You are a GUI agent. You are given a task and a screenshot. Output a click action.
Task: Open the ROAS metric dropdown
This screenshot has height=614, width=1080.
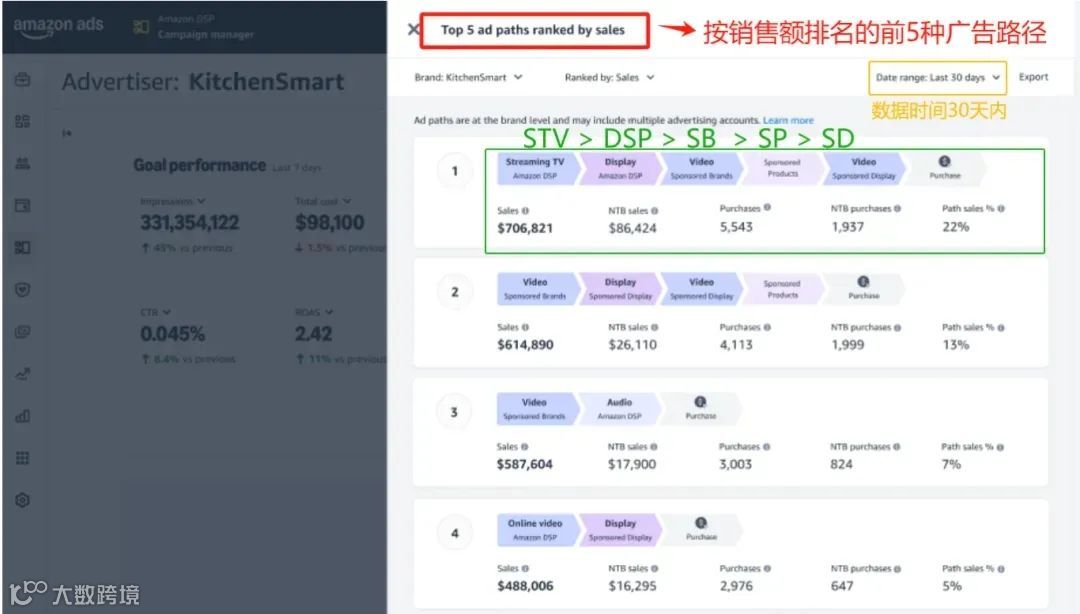click(x=314, y=312)
